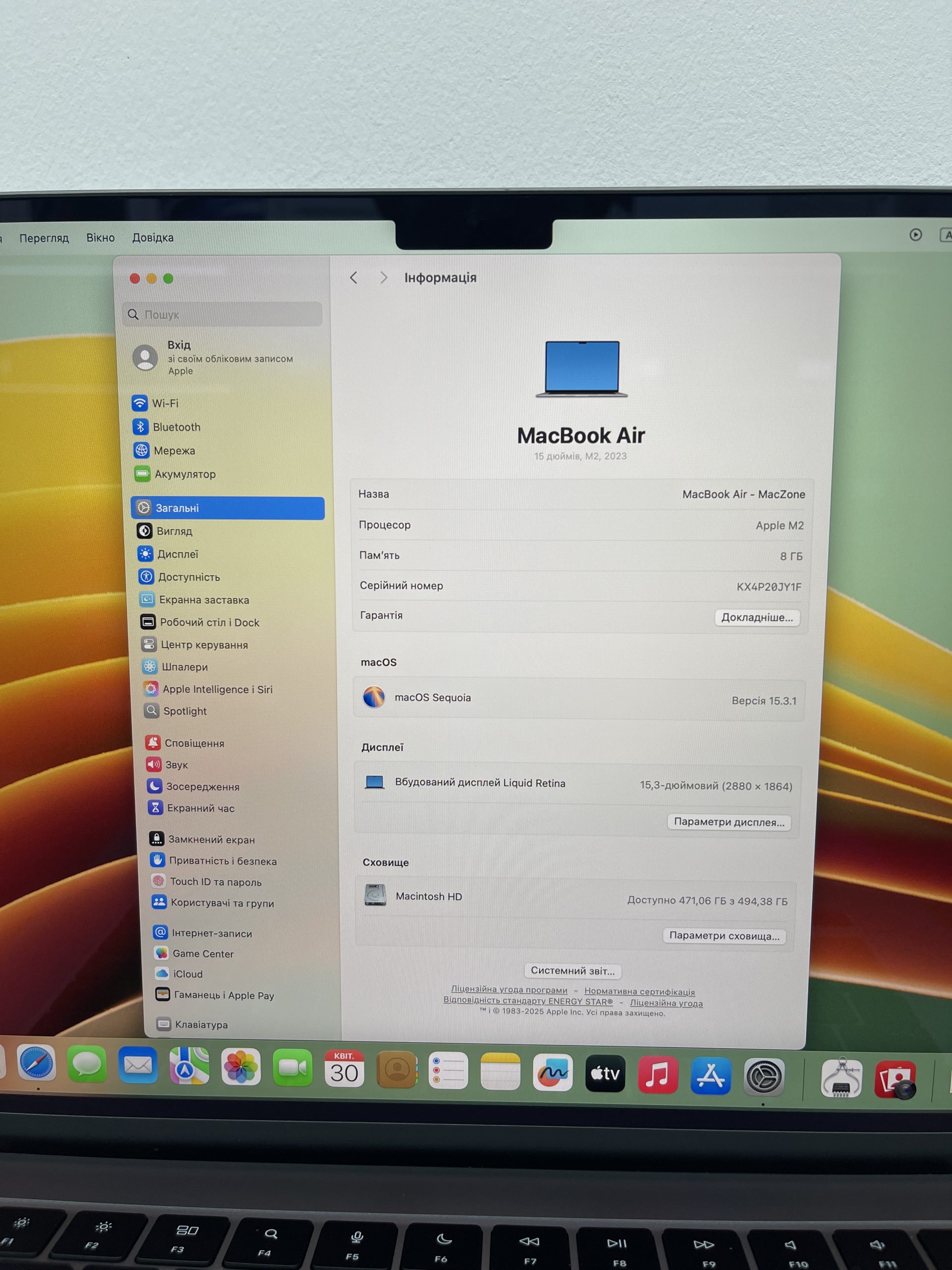Open Нормативна сертифікація link

click(639, 992)
